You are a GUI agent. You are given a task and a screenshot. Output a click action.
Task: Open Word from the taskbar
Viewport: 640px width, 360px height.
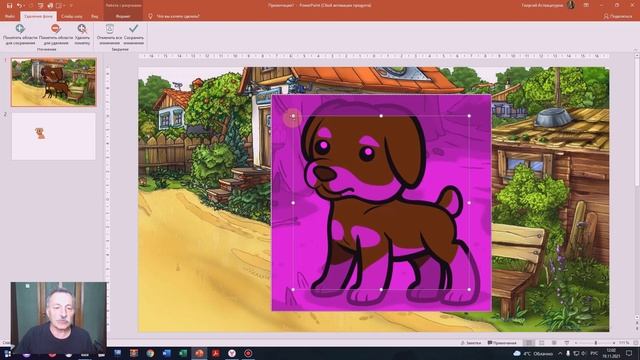tap(167, 353)
